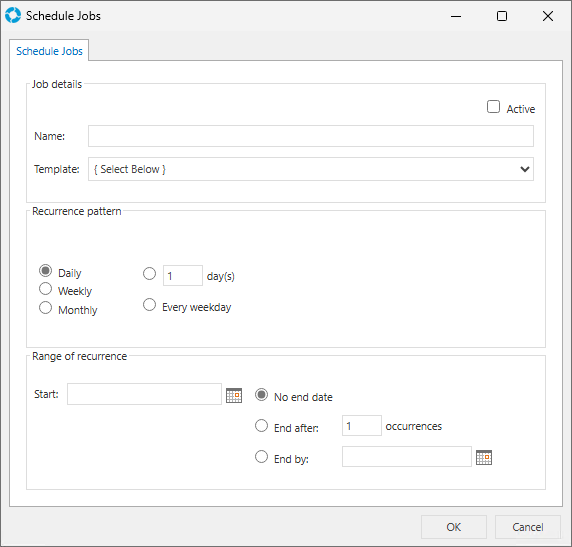Open the End by calendar picker

484,458
